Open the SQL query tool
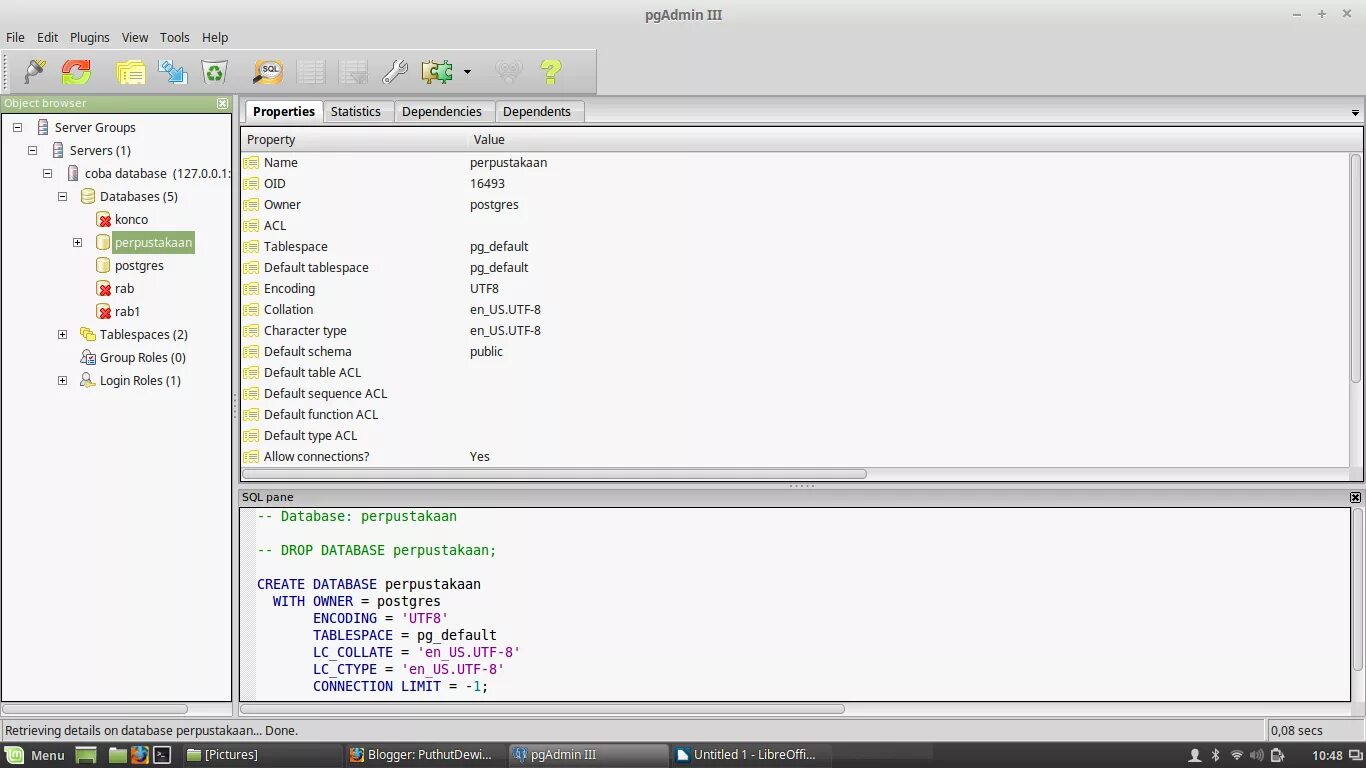Image resolution: width=1366 pixels, height=768 pixels. coord(267,71)
